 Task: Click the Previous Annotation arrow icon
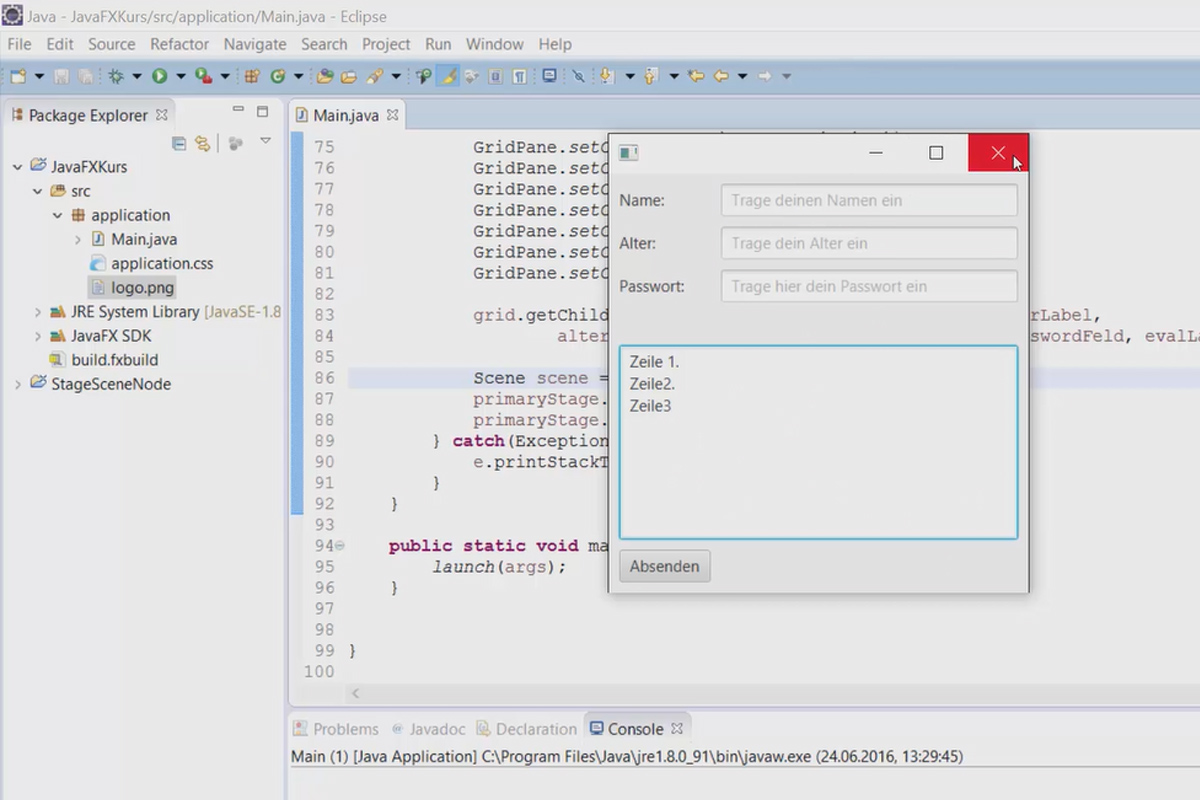click(650, 76)
